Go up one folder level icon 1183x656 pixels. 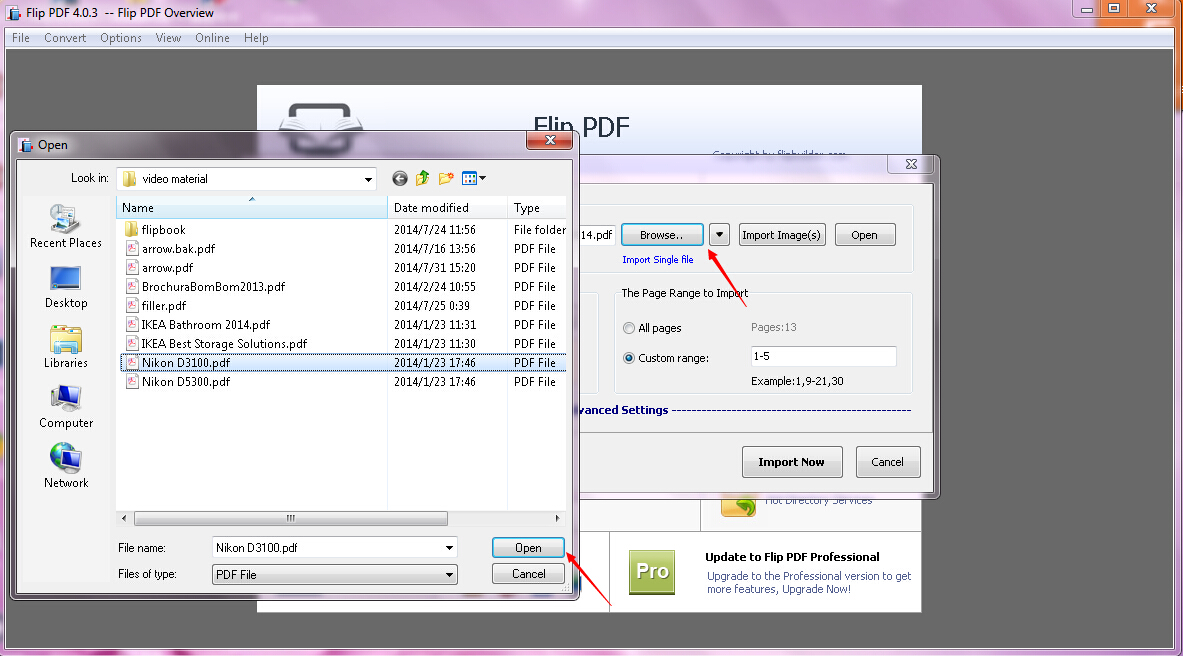point(422,178)
